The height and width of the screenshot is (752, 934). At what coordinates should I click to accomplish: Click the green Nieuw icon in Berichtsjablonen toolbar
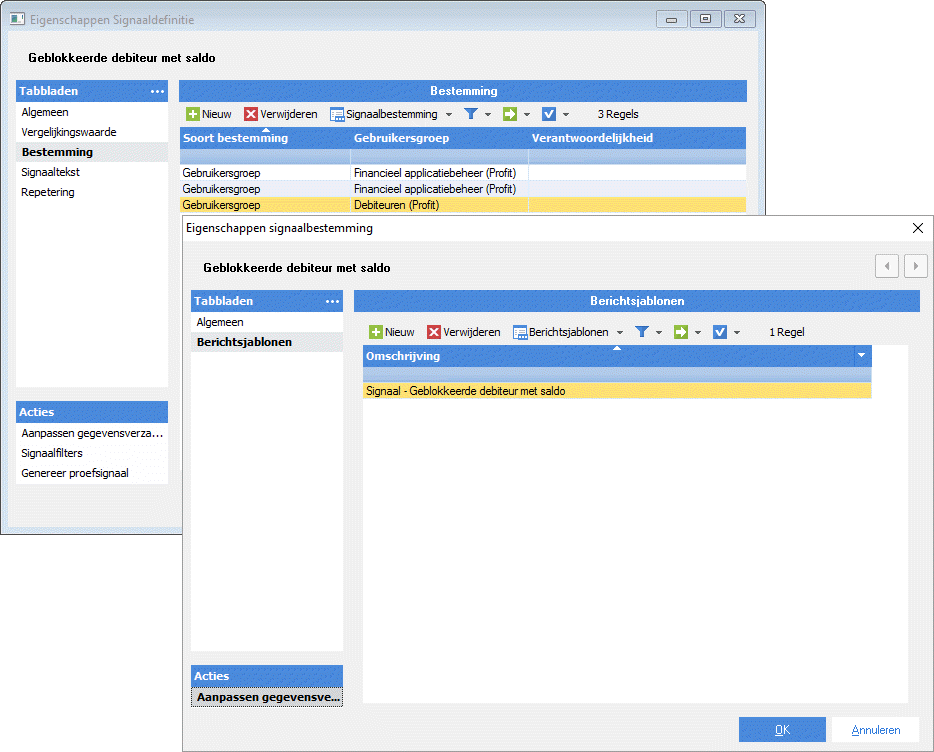(376, 332)
